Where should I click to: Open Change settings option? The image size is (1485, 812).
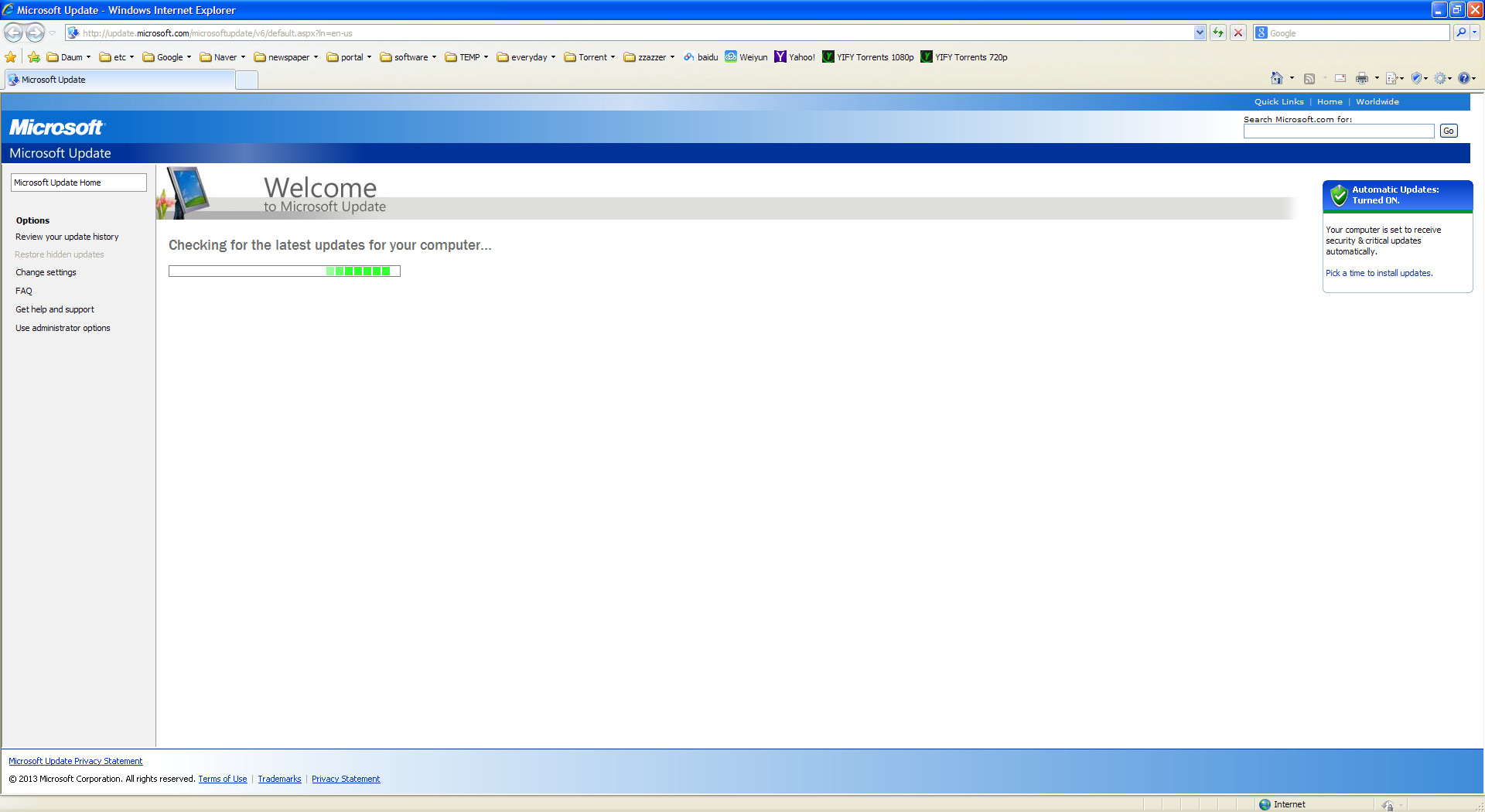point(46,272)
